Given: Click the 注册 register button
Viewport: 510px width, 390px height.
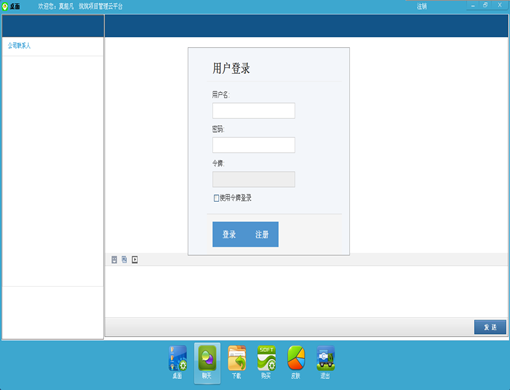Looking at the screenshot, I should (262, 234).
